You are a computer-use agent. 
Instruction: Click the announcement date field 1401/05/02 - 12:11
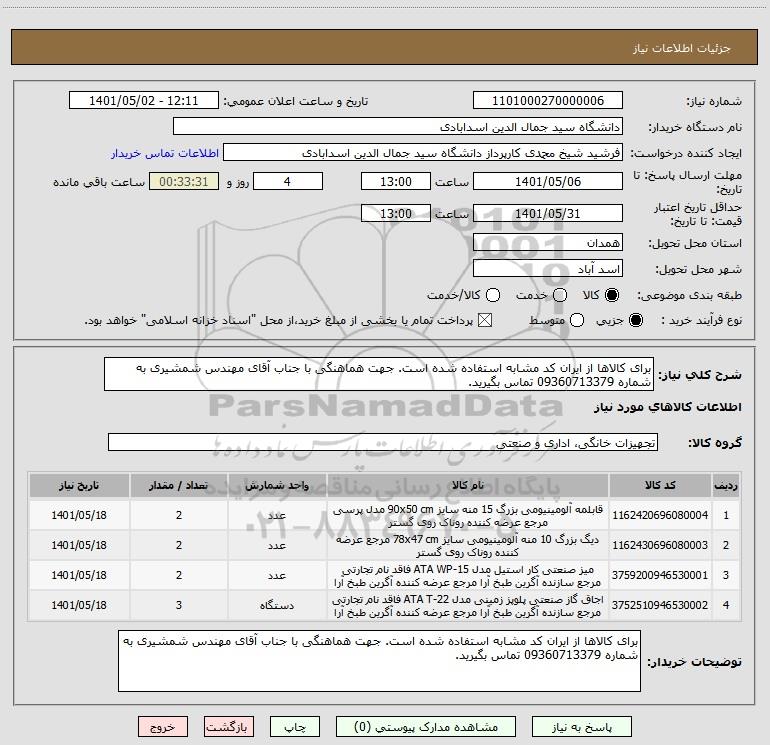(x=144, y=101)
